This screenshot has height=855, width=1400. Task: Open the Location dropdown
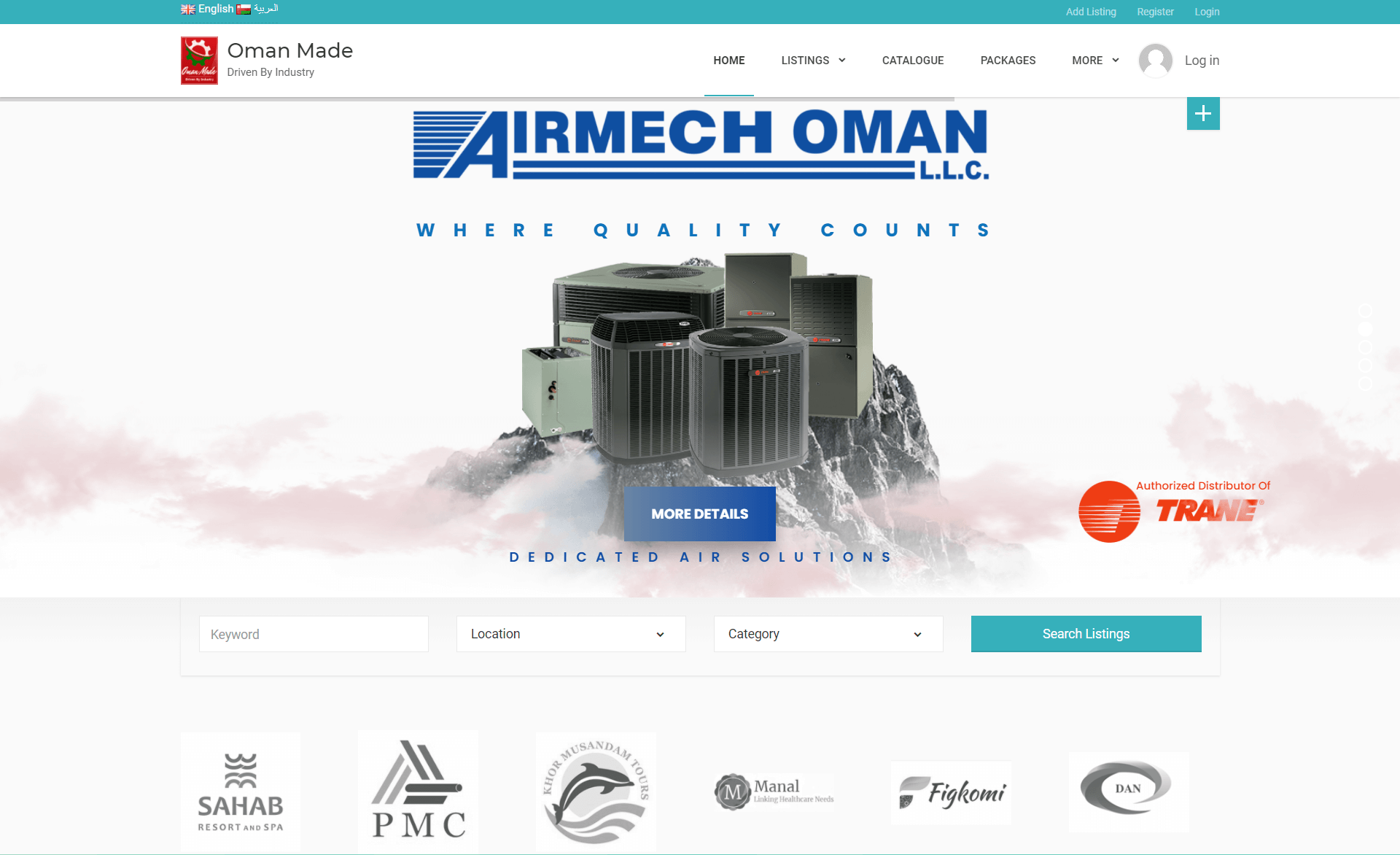pos(571,634)
